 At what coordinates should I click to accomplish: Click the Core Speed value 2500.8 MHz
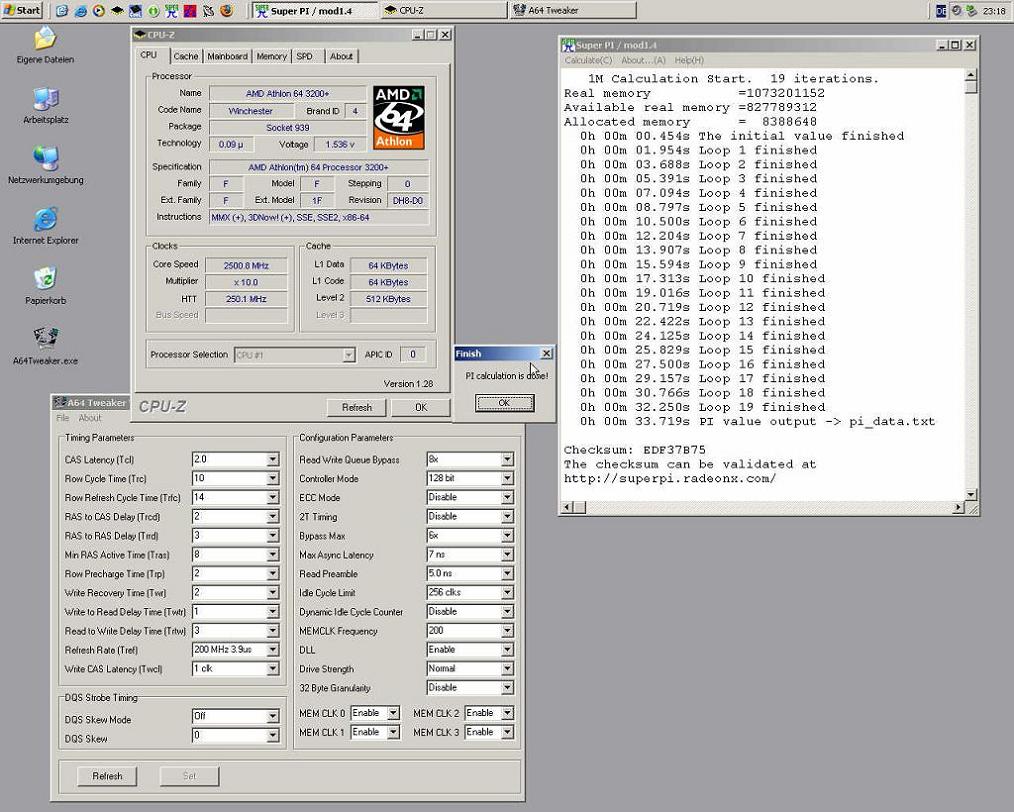pos(246,265)
